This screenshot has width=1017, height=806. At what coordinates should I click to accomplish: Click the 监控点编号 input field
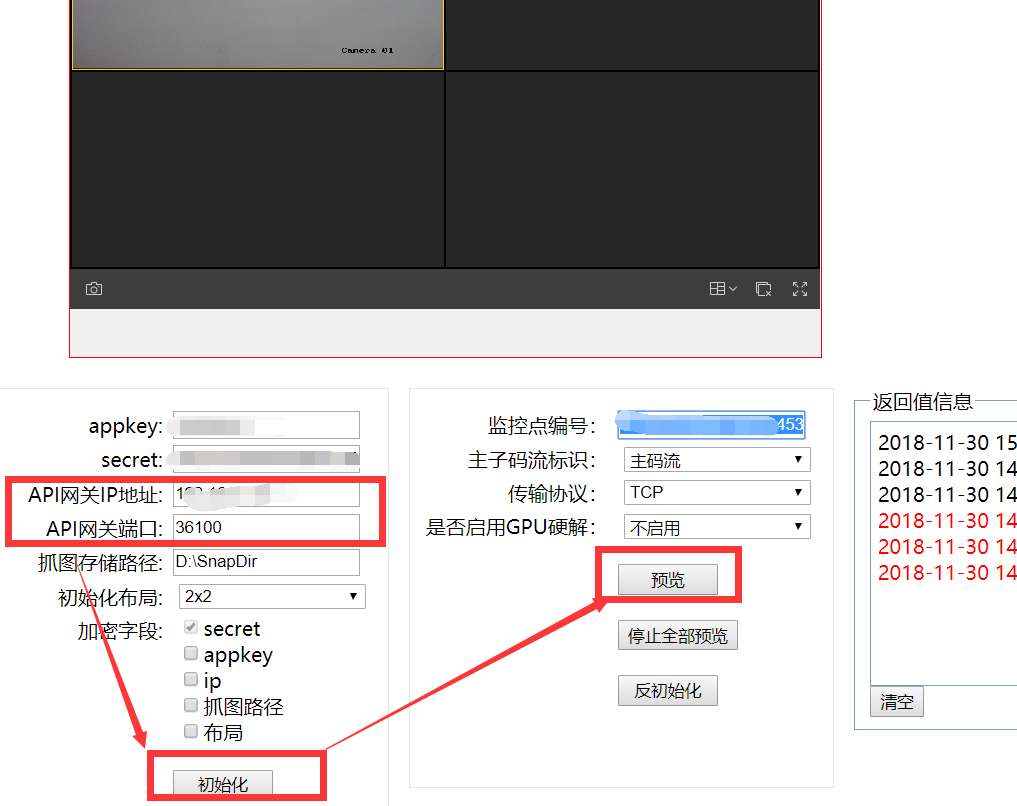point(711,425)
